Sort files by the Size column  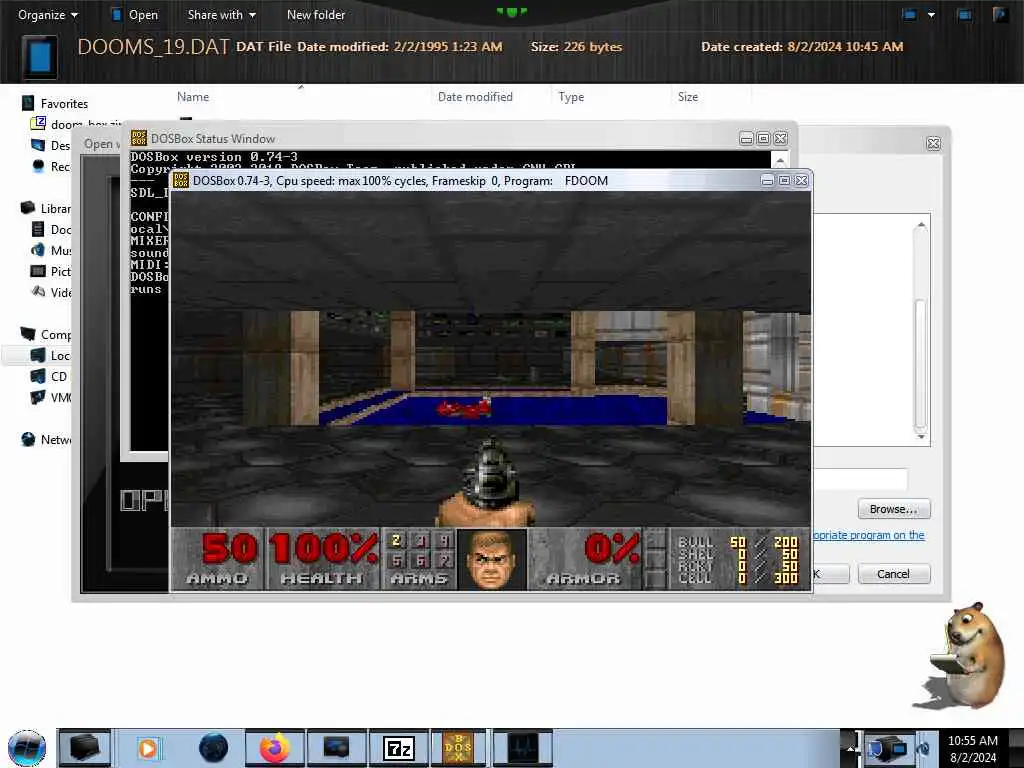click(688, 97)
